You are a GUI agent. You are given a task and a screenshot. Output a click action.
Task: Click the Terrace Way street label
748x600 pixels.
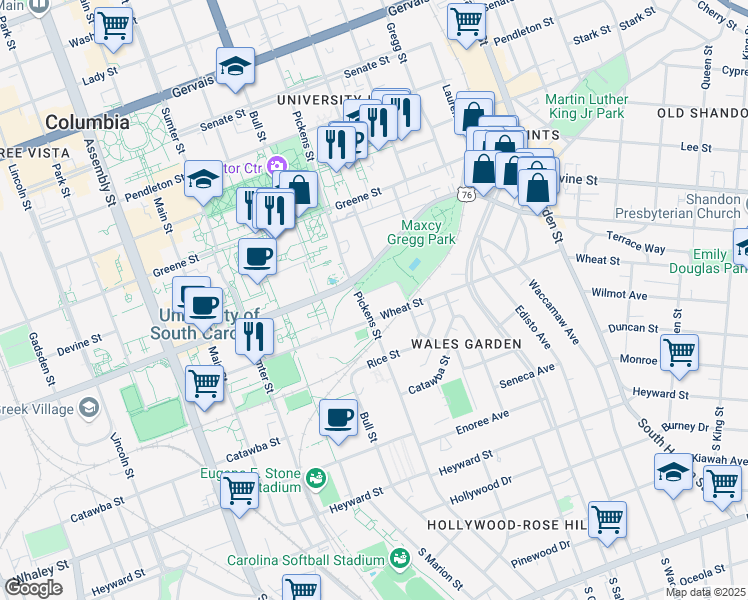[635, 242]
